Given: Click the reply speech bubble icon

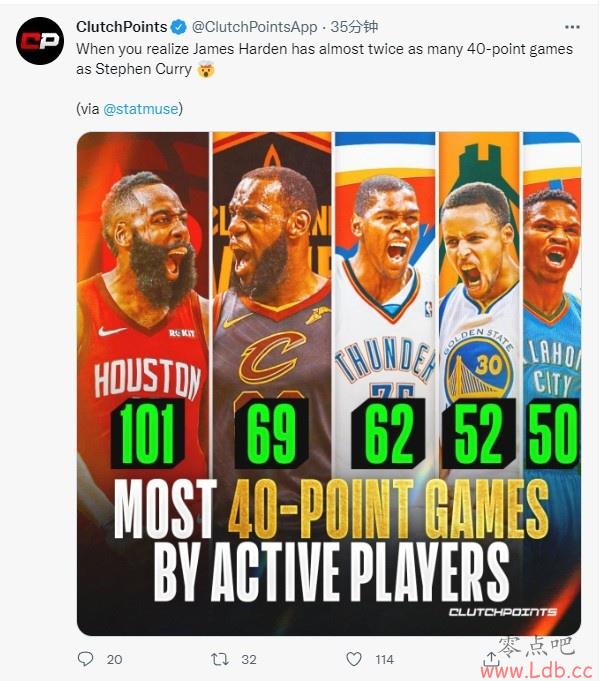Looking at the screenshot, I should point(85,659).
